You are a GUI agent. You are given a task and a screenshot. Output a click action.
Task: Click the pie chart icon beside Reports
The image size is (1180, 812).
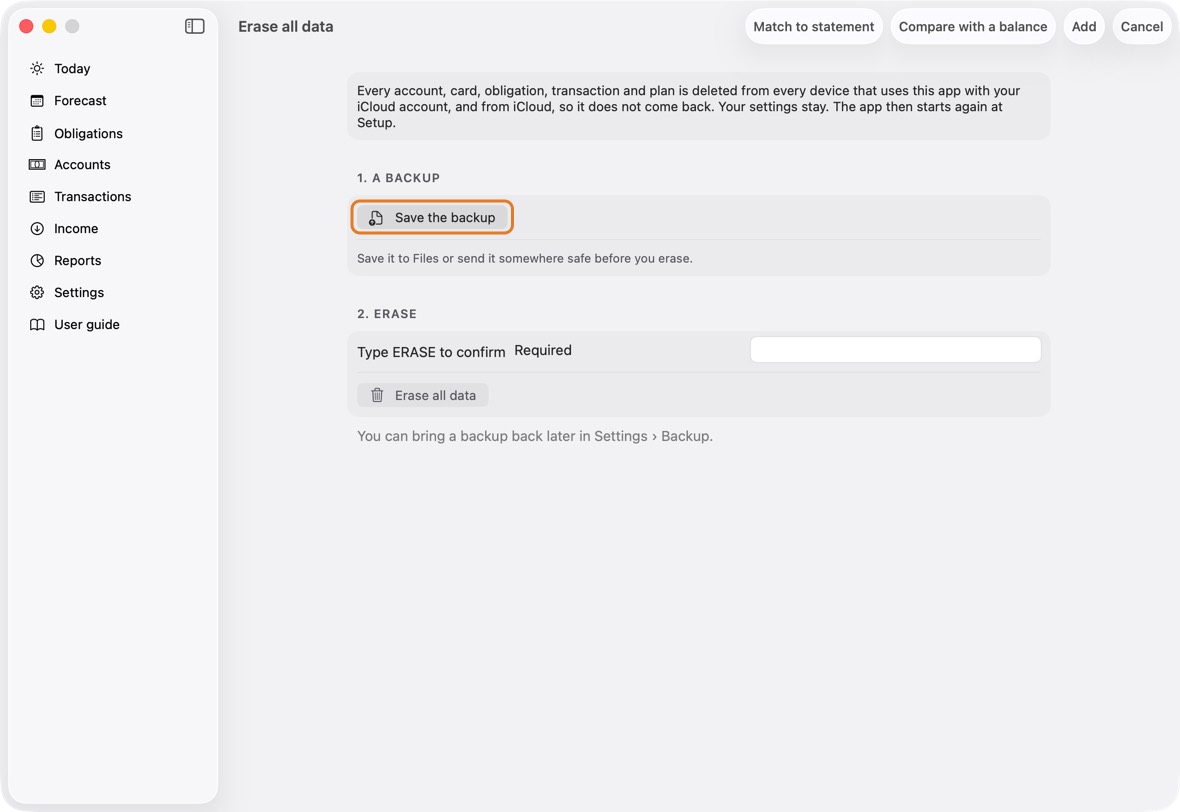(37, 260)
